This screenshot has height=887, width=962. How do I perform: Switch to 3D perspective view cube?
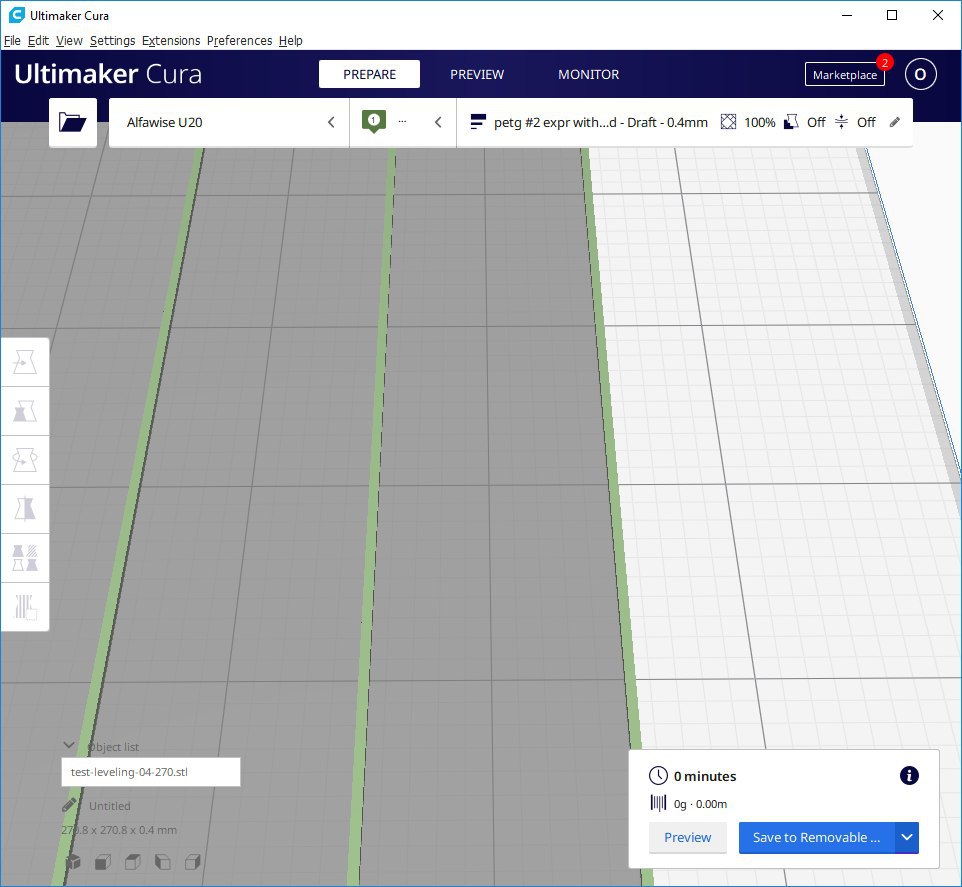click(x=73, y=862)
